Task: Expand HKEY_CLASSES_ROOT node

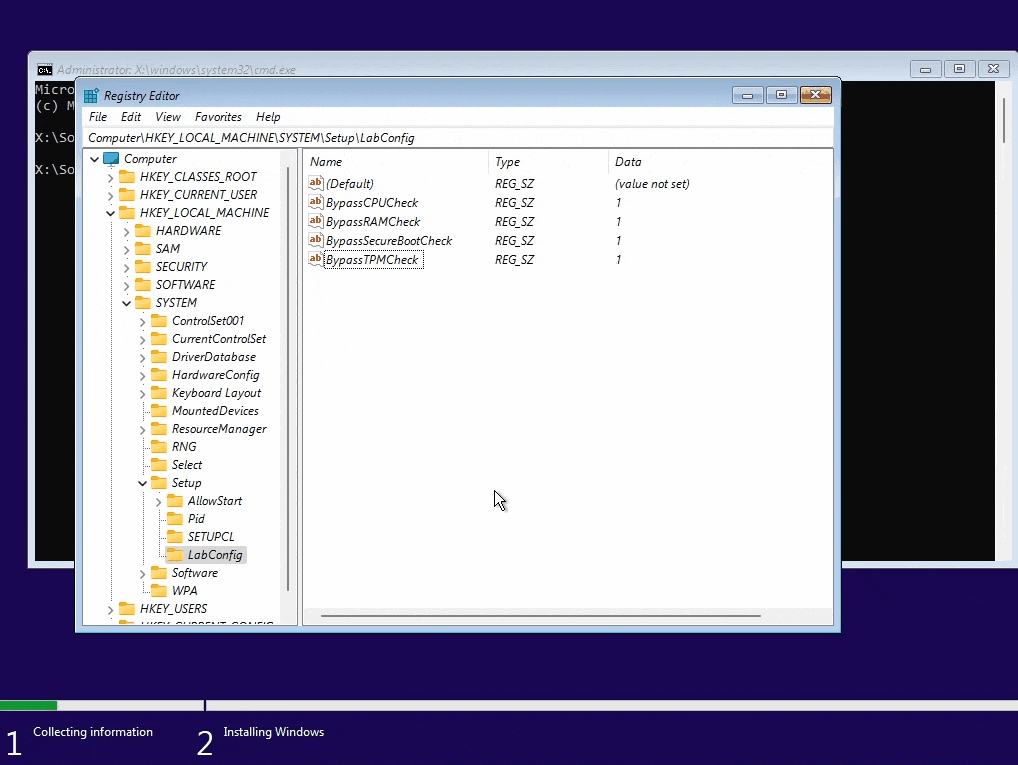Action: [x=110, y=177]
